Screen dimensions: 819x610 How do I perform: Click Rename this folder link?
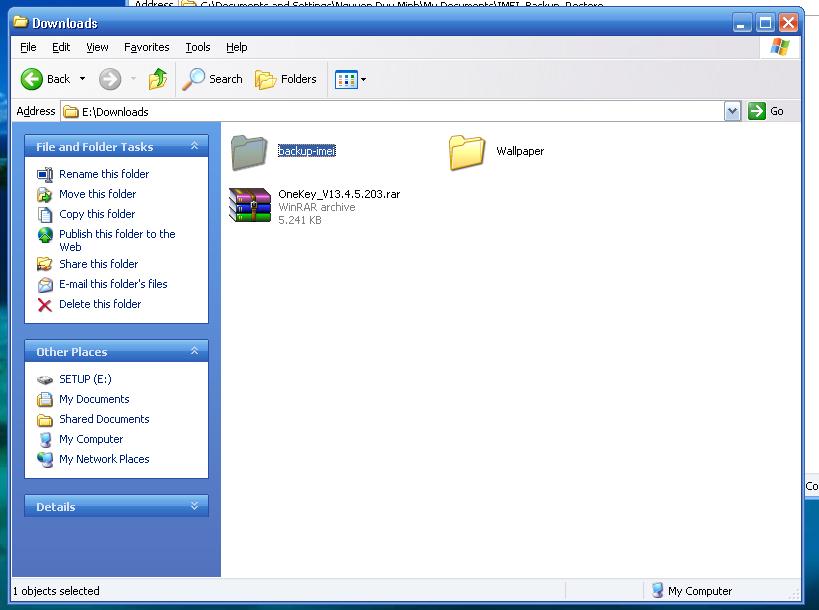[104, 174]
